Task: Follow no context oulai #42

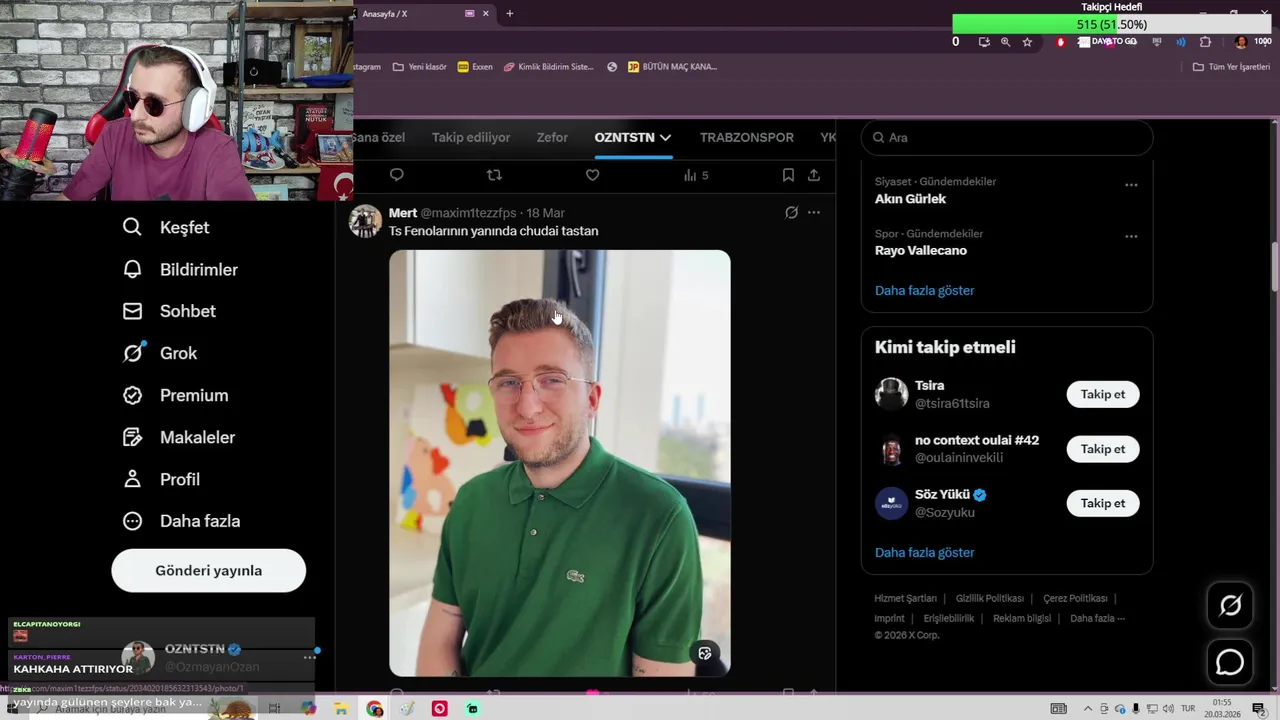Action: (x=1103, y=449)
